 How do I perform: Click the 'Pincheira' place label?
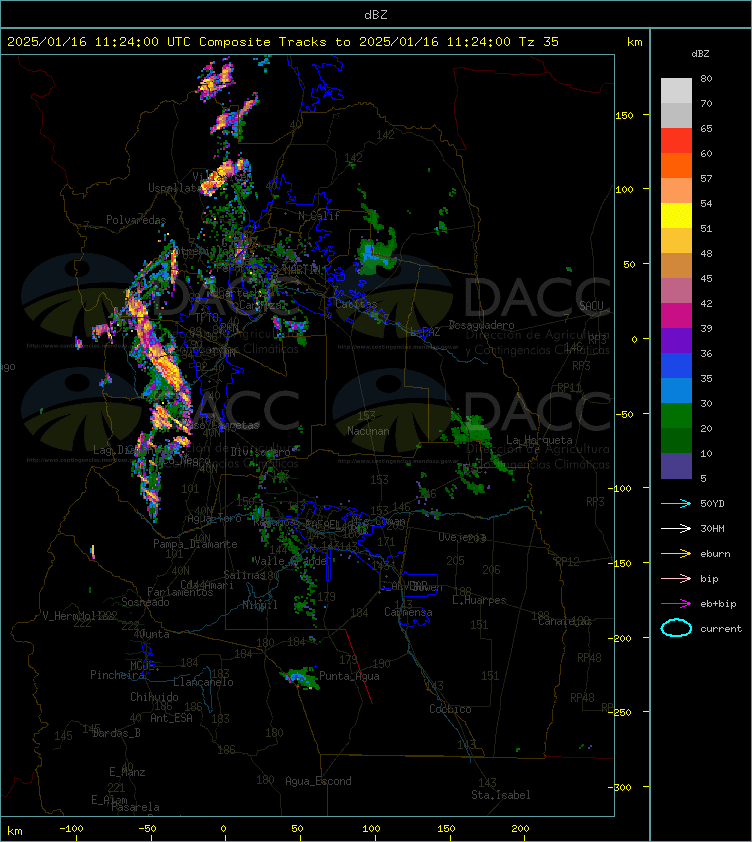[117, 675]
